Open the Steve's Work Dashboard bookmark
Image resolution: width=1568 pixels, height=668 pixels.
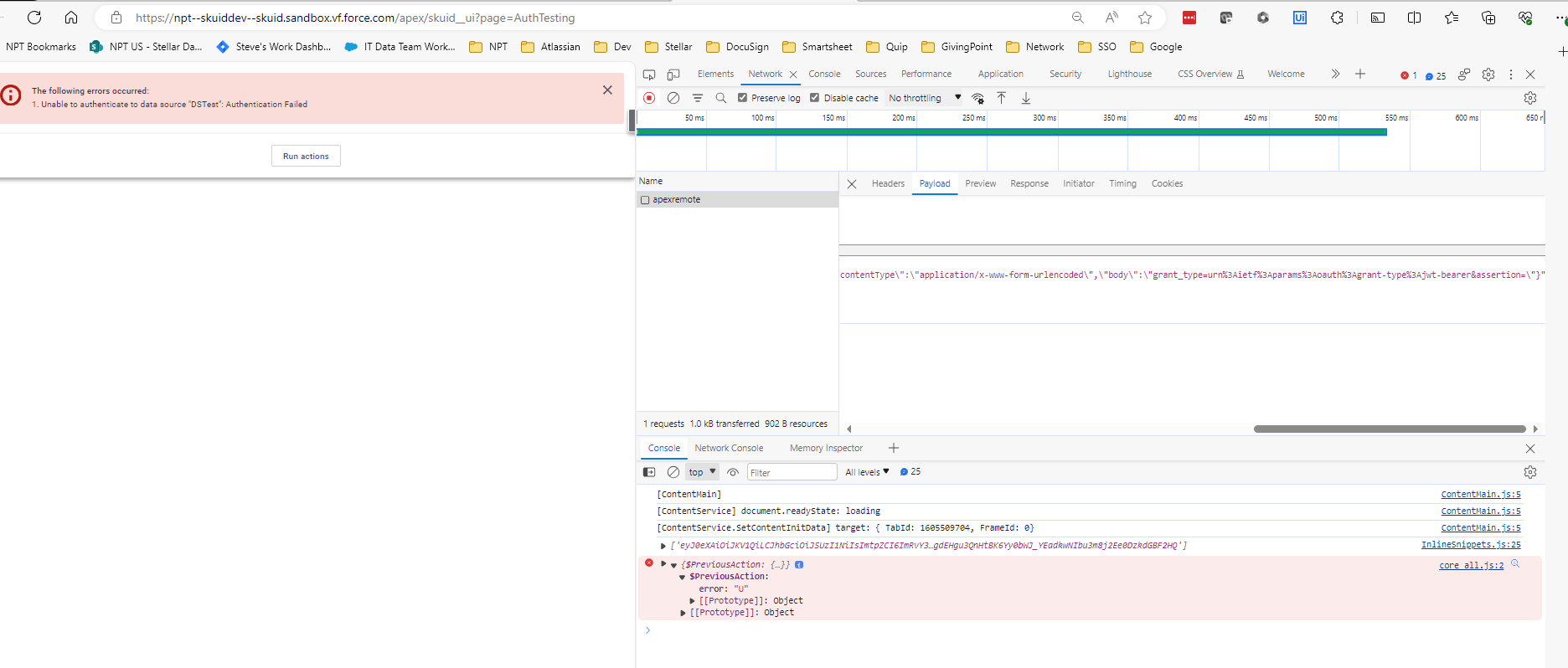[x=274, y=47]
